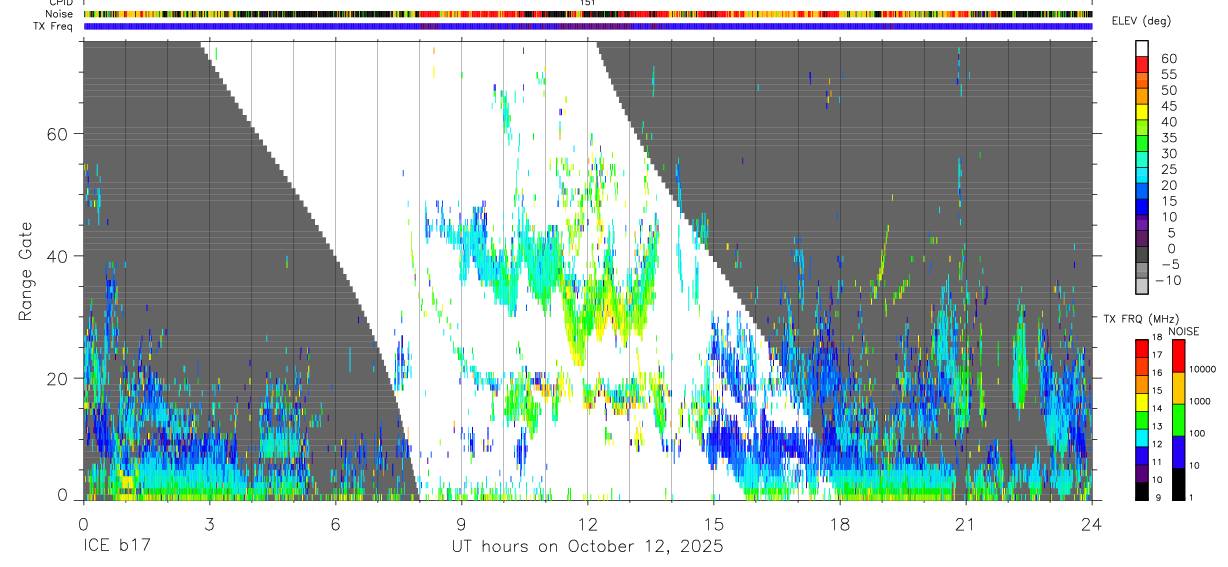Click the '45' value on ELEV scale

(1169, 106)
